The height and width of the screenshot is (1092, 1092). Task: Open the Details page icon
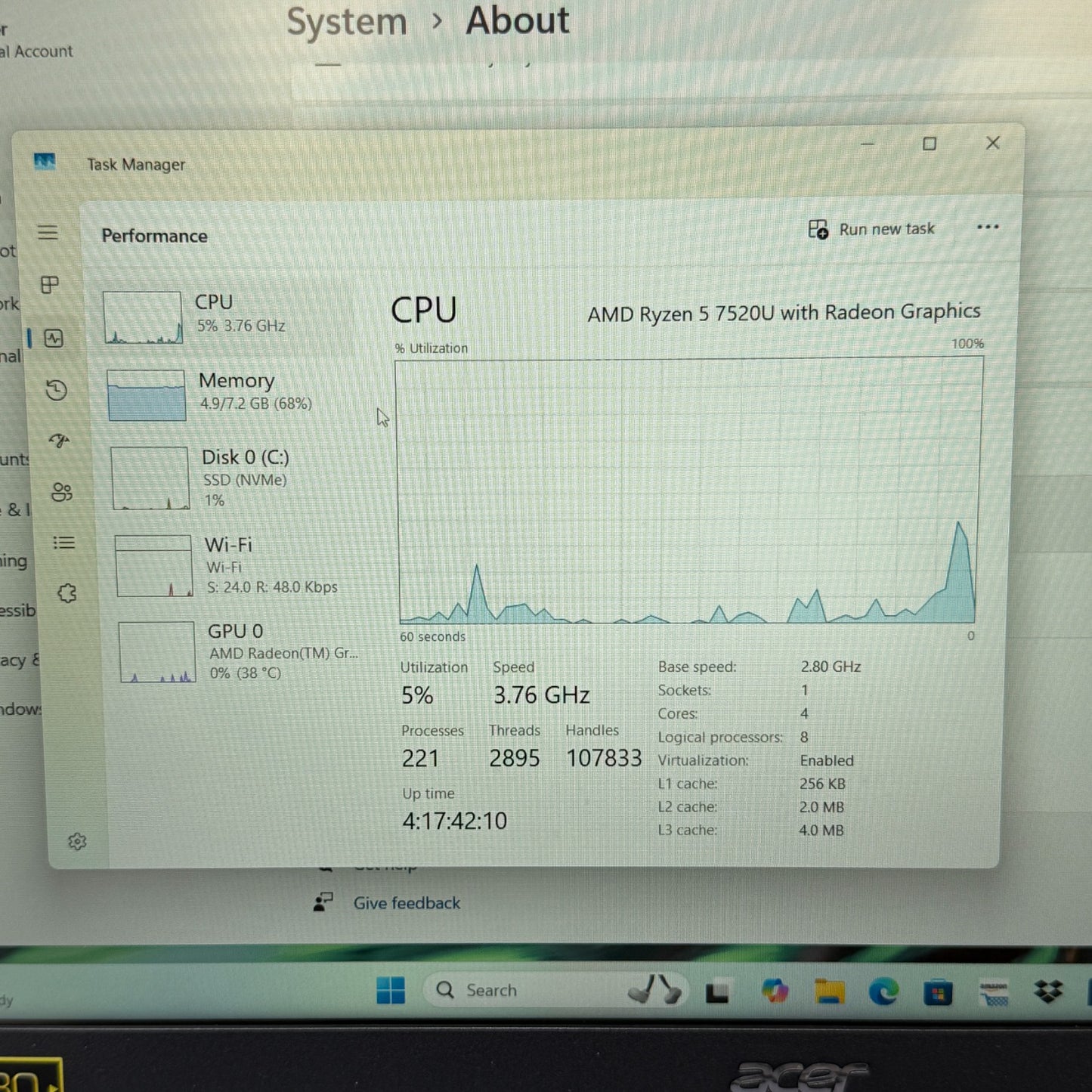coord(64,543)
